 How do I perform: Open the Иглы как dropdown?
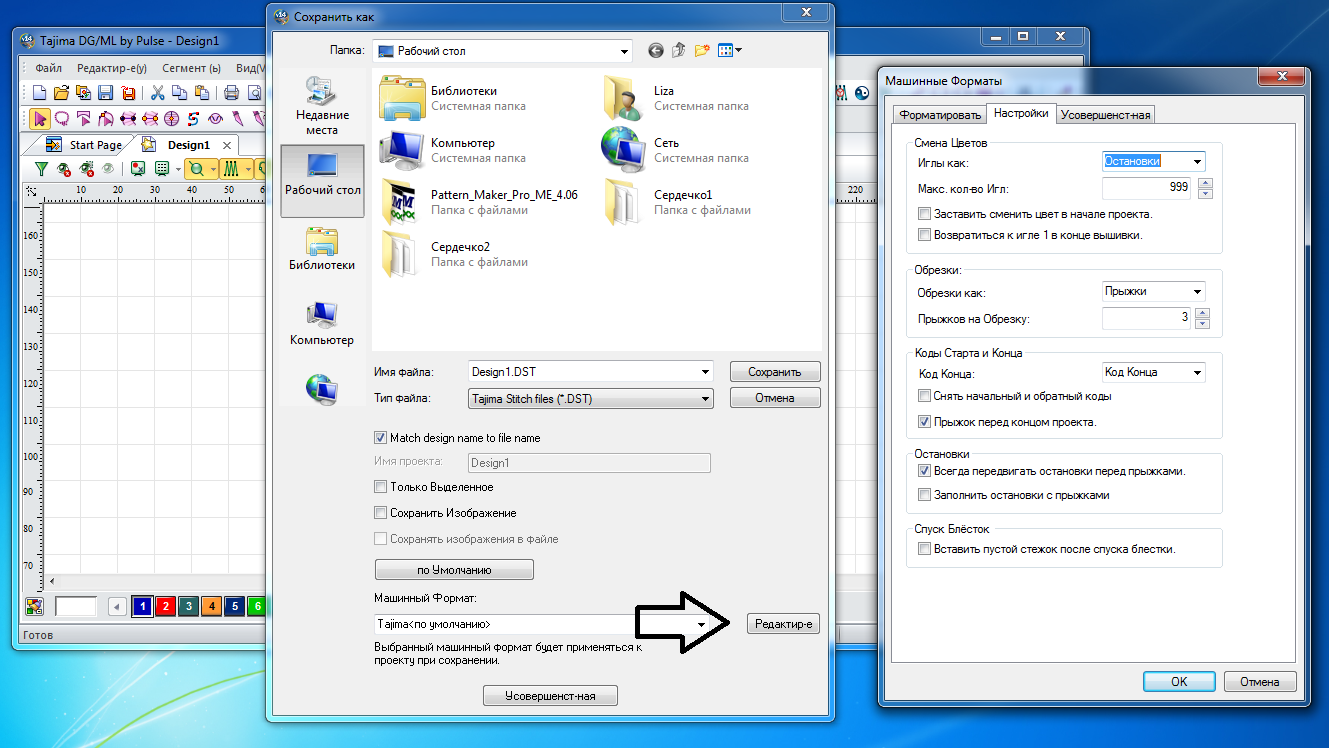(x=1197, y=161)
